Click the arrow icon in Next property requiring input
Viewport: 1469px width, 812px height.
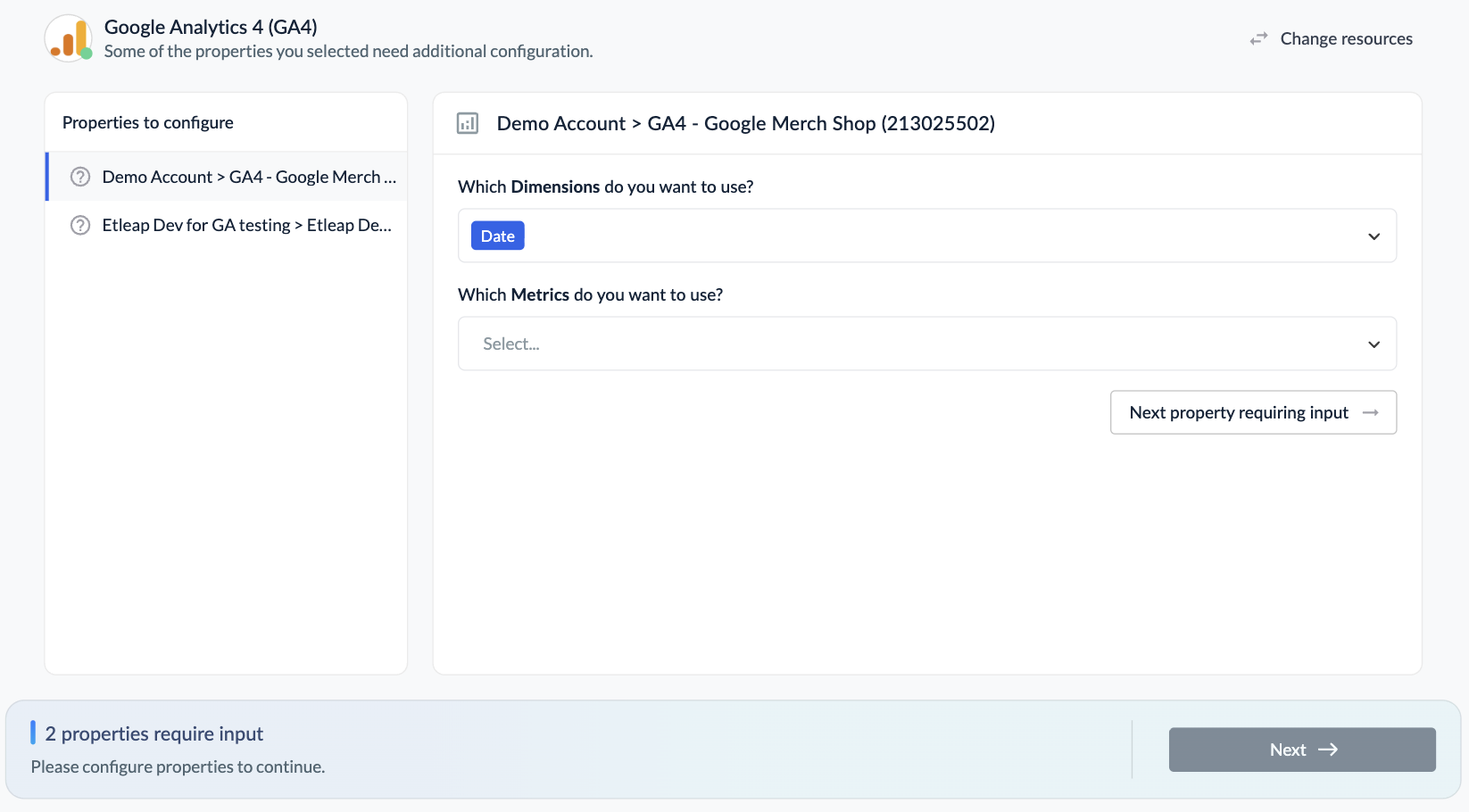tap(1371, 412)
